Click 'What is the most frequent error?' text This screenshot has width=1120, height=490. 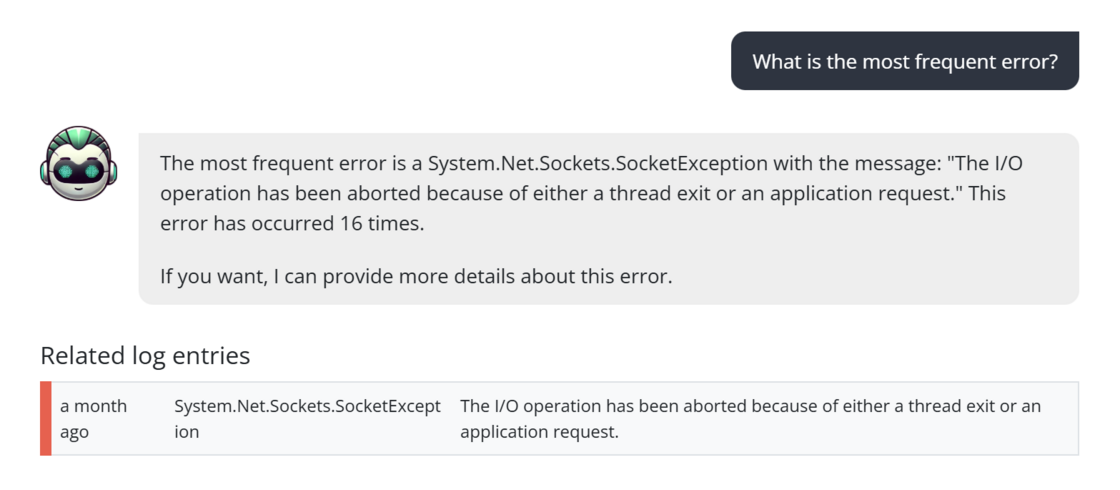[904, 61]
